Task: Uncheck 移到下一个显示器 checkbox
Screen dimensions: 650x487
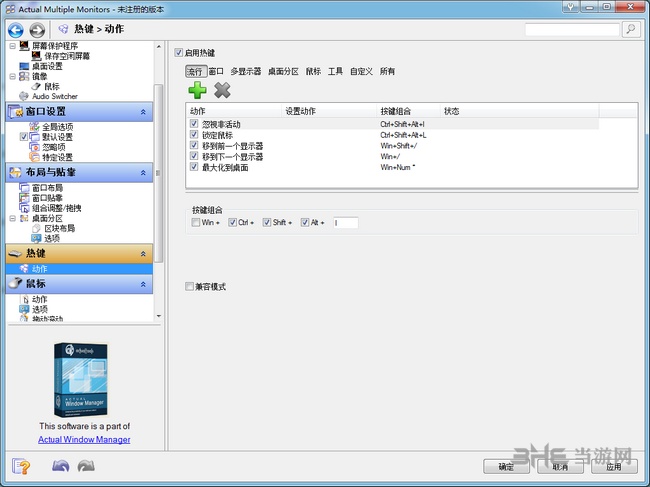Action: 194,156
